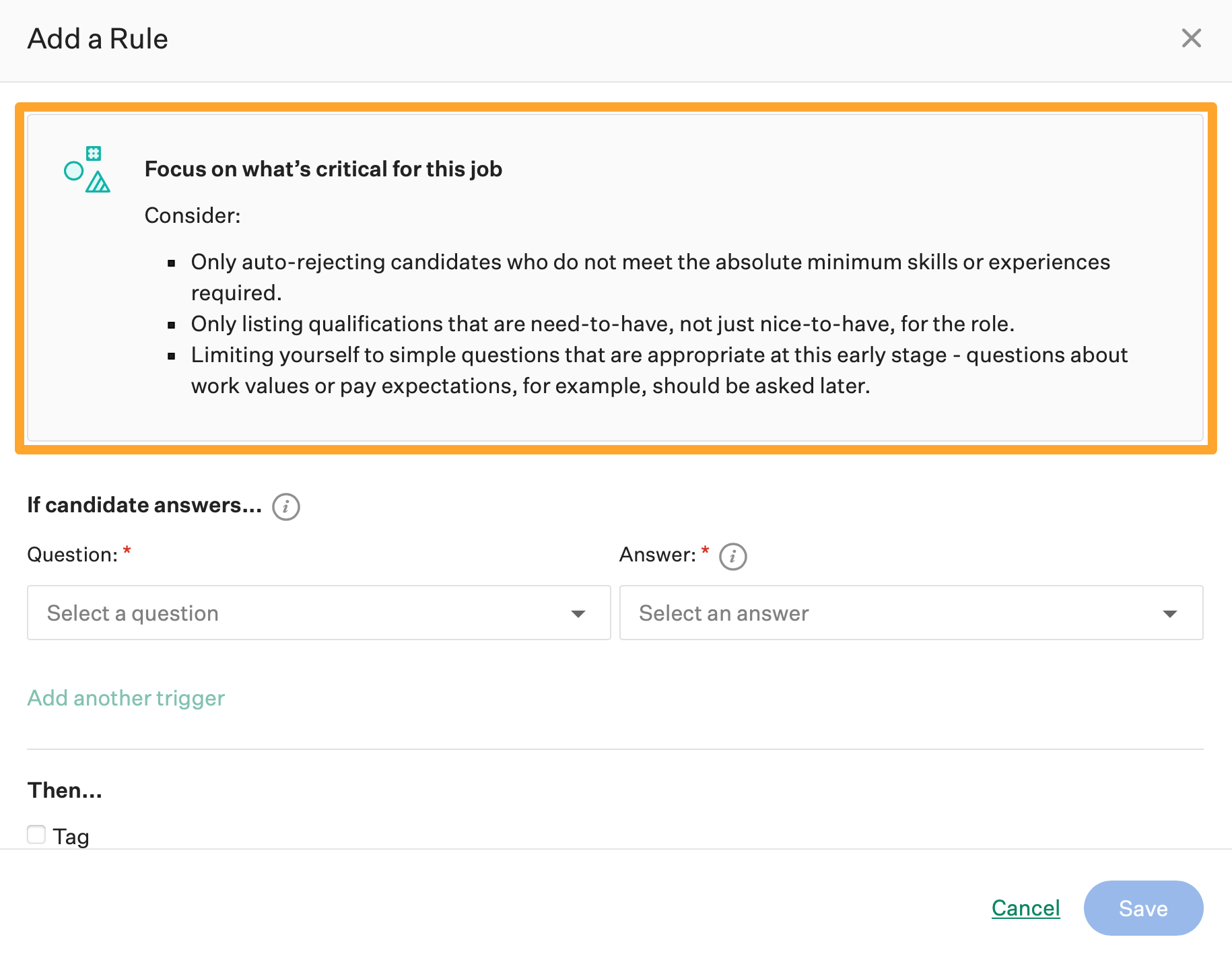This screenshot has height=964, width=1232.
Task: Click the "Question:" field label
Action: click(x=72, y=555)
